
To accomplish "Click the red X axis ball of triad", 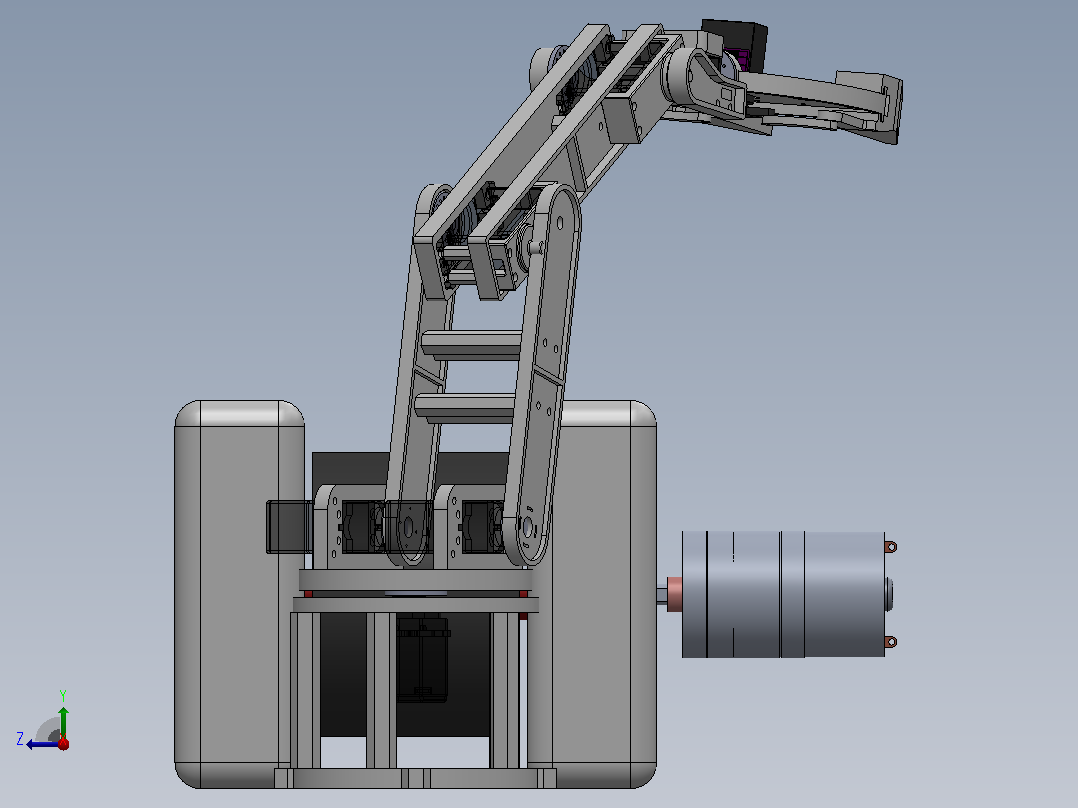I will 63,743.
